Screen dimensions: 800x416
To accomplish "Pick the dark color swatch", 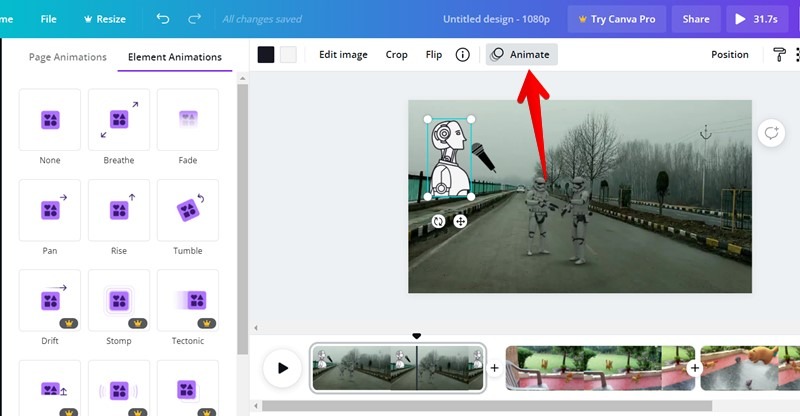I will pos(266,55).
